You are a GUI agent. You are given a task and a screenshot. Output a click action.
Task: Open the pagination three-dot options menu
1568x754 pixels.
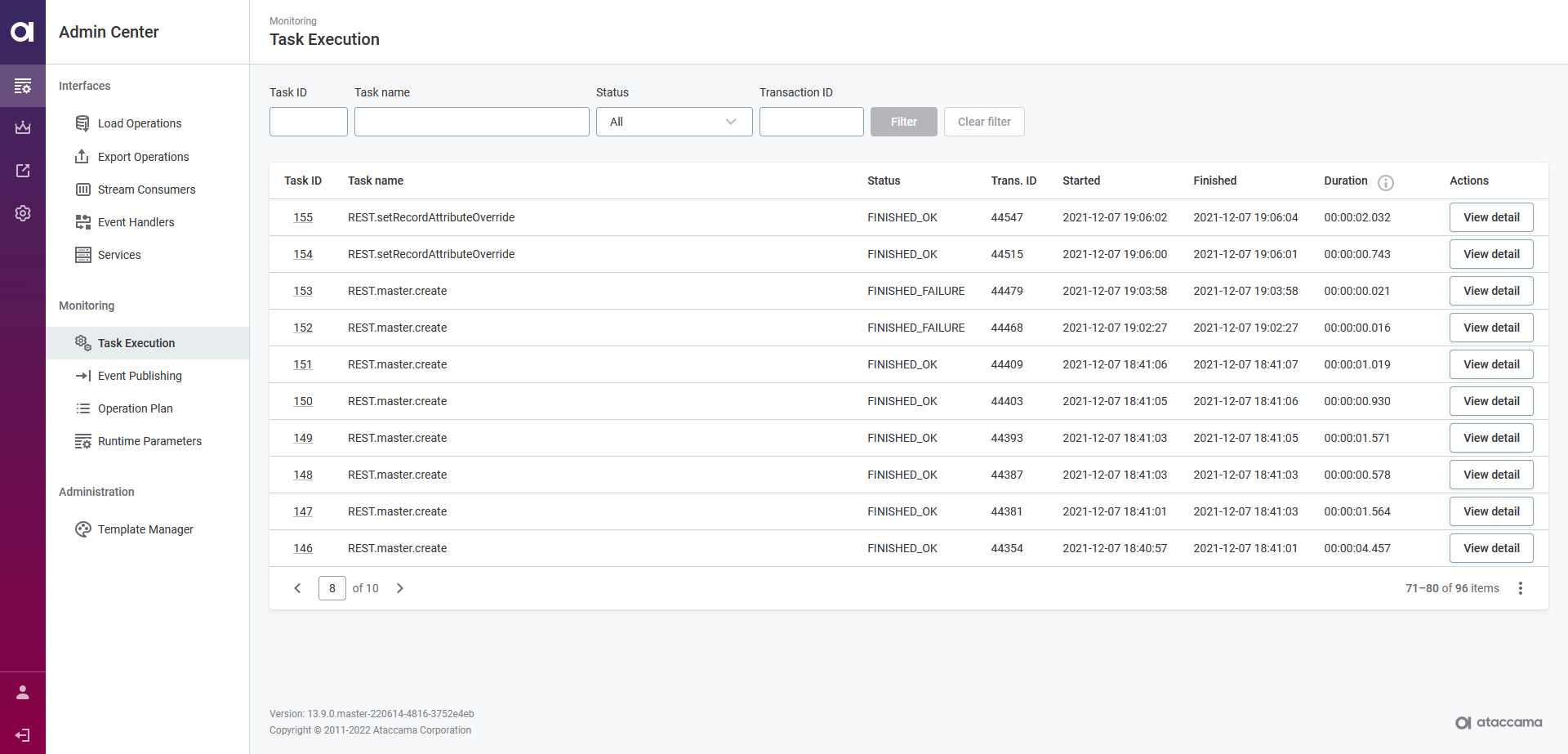(x=1520, y=588)
